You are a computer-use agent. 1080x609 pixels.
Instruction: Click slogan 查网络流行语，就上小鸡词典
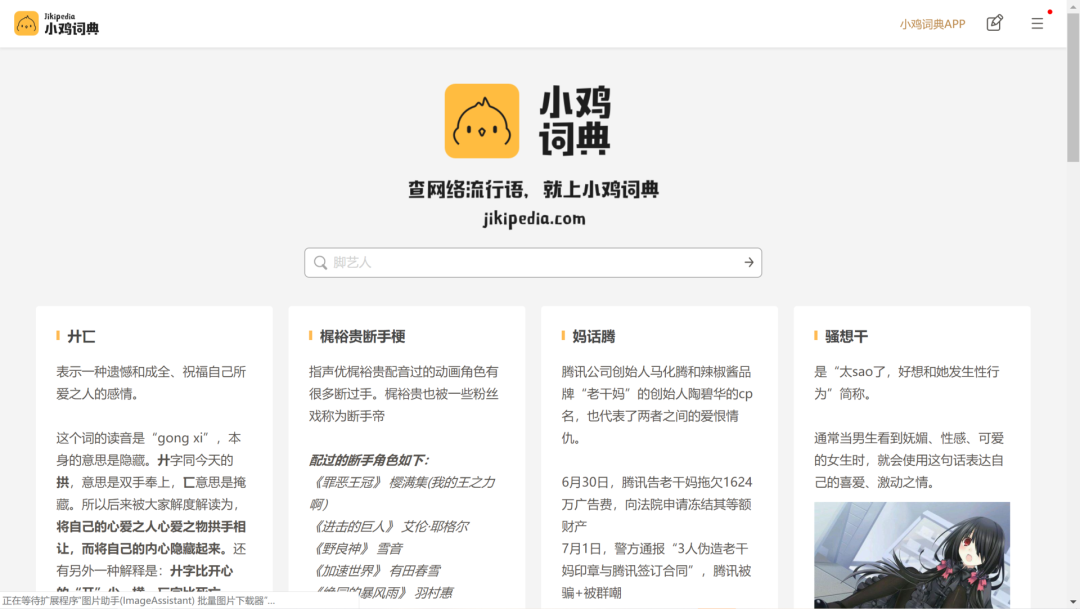tap(533, 189)
